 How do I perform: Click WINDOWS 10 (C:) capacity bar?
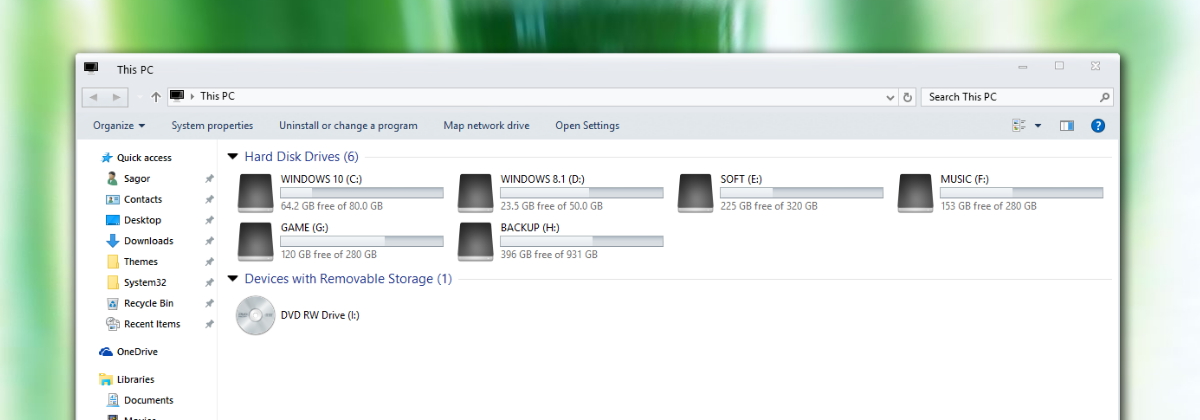[362, 192]
